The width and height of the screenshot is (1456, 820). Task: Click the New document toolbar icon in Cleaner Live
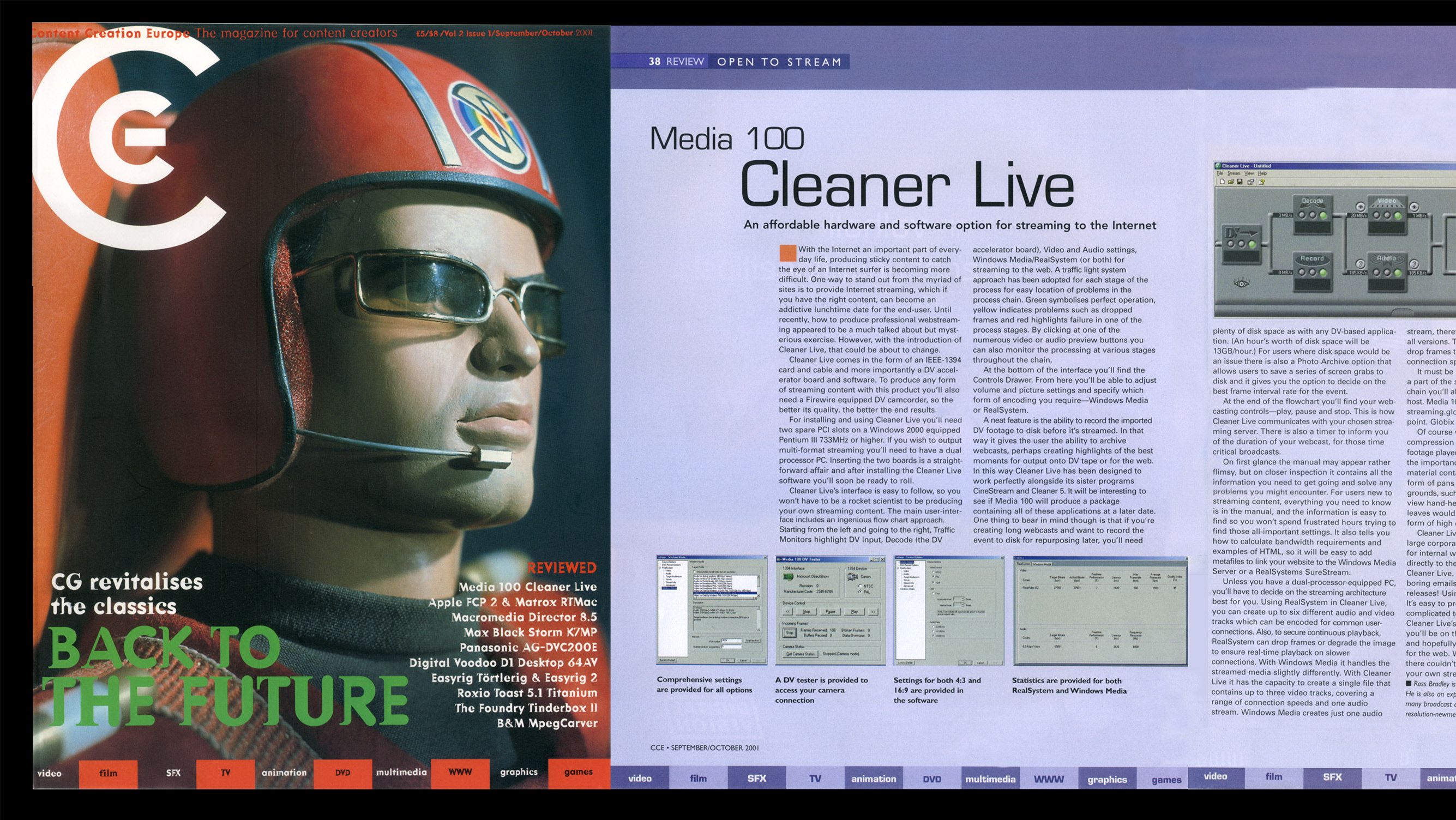[1222, 182]
